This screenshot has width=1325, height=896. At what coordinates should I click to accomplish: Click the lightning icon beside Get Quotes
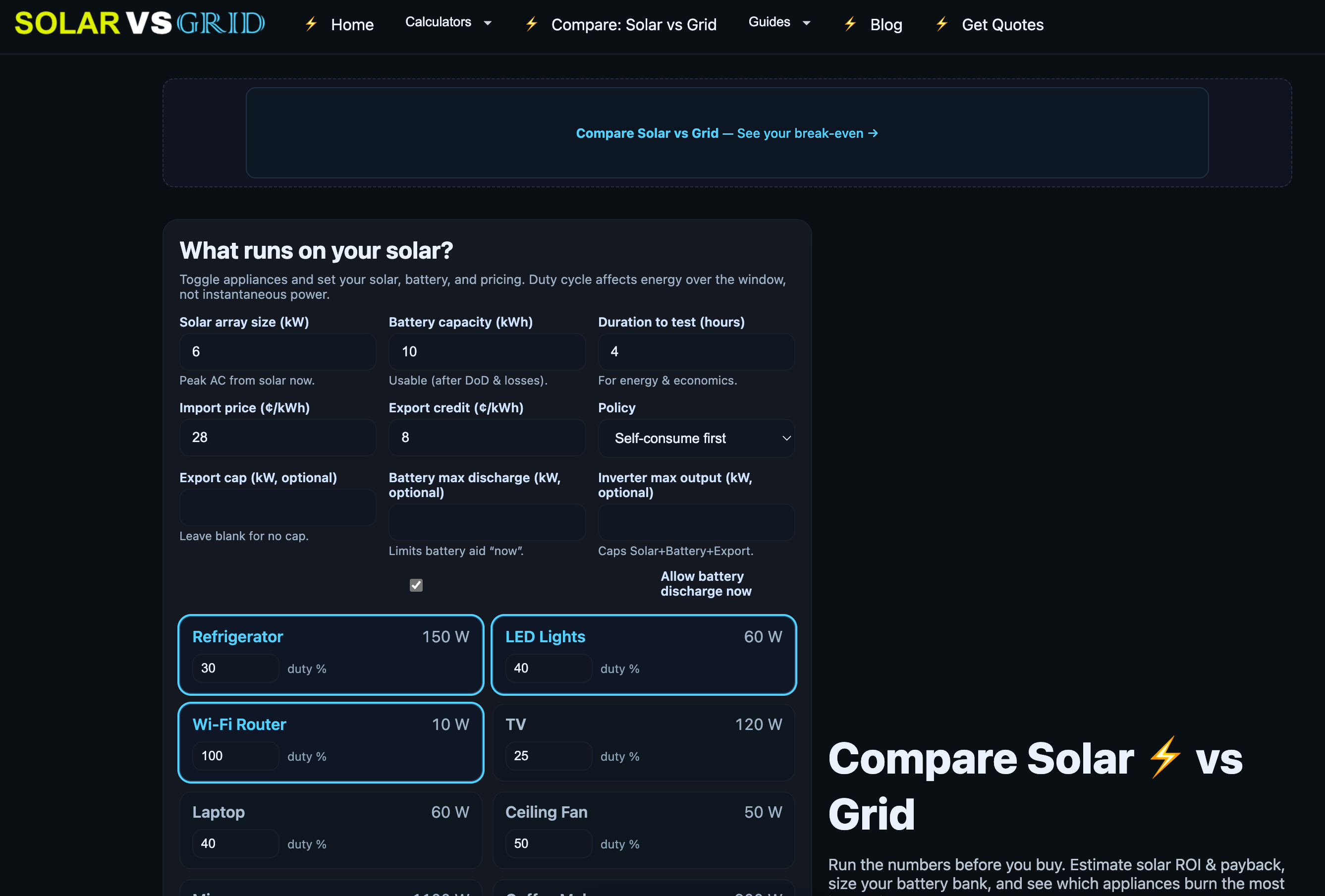coord(942,24)
